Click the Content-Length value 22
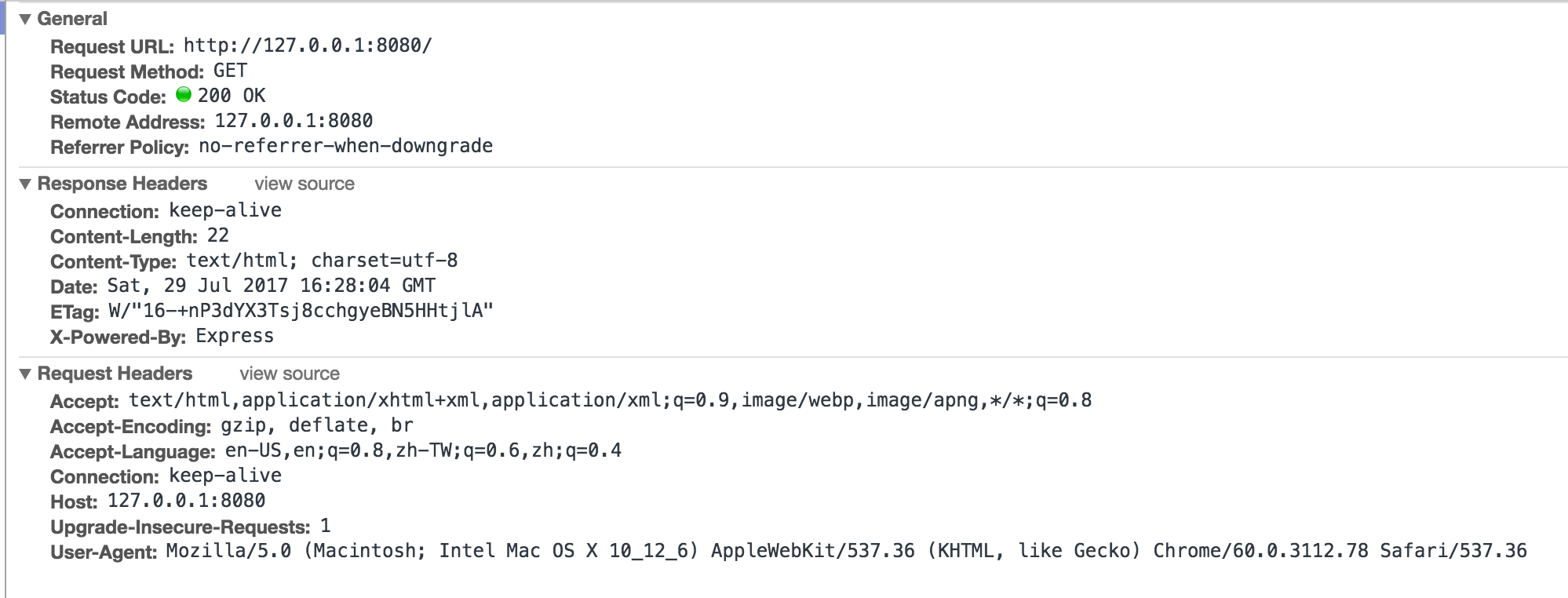The image size is (1568, 598). (x=218, y=235)
